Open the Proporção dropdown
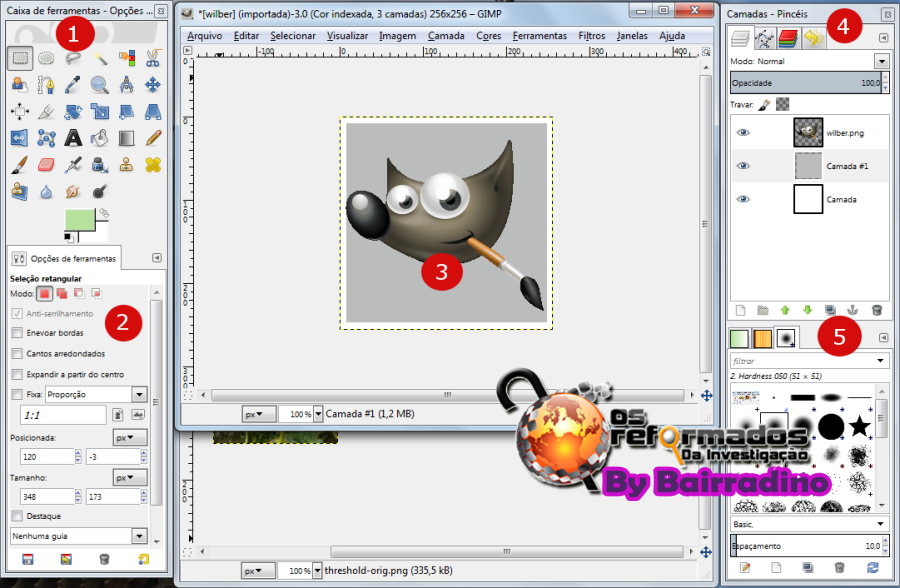The width and height of the screenshot is (900, 588). (96, 394)
